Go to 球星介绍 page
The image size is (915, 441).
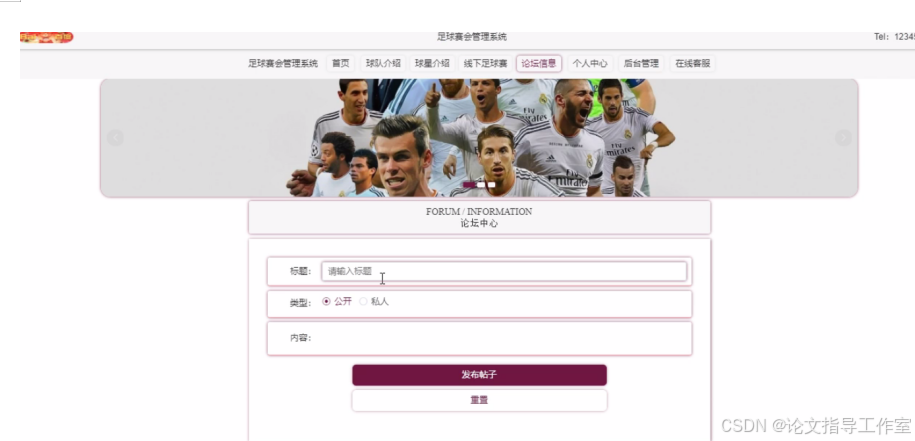[432, 64]
